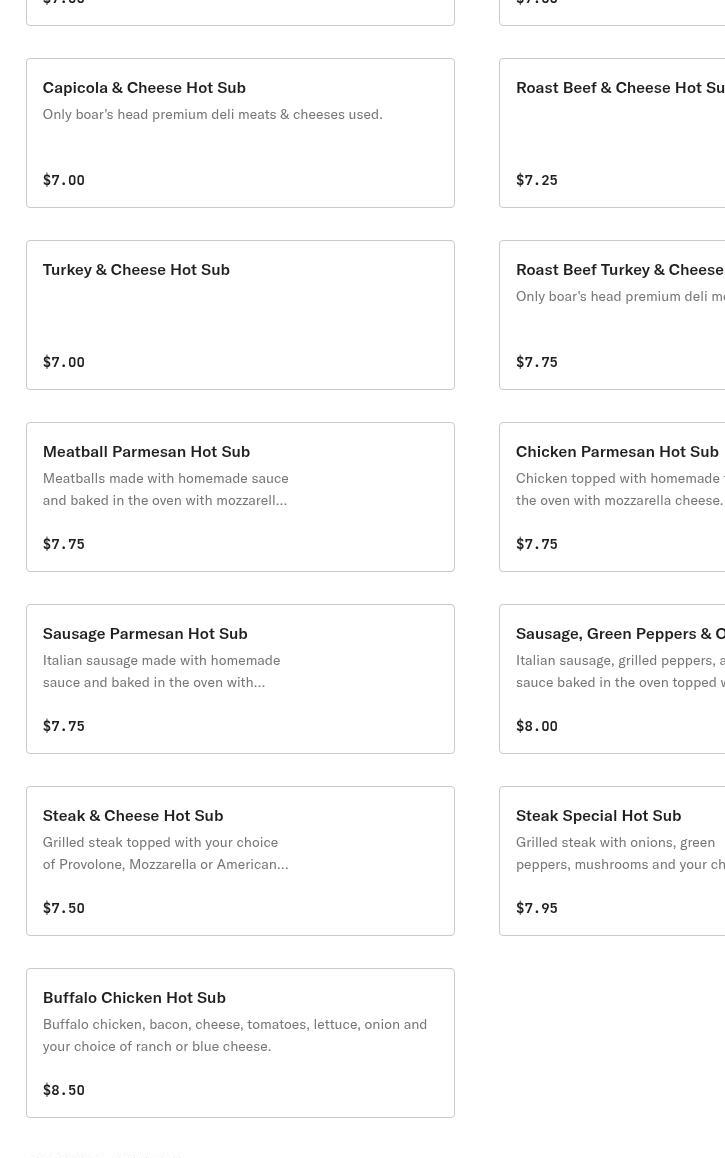Image resolution: width=725 pixels, height=1158 pixels.
Task: Choose the Turkey & Cheese Hot Sub
Action: pos(240,315)
